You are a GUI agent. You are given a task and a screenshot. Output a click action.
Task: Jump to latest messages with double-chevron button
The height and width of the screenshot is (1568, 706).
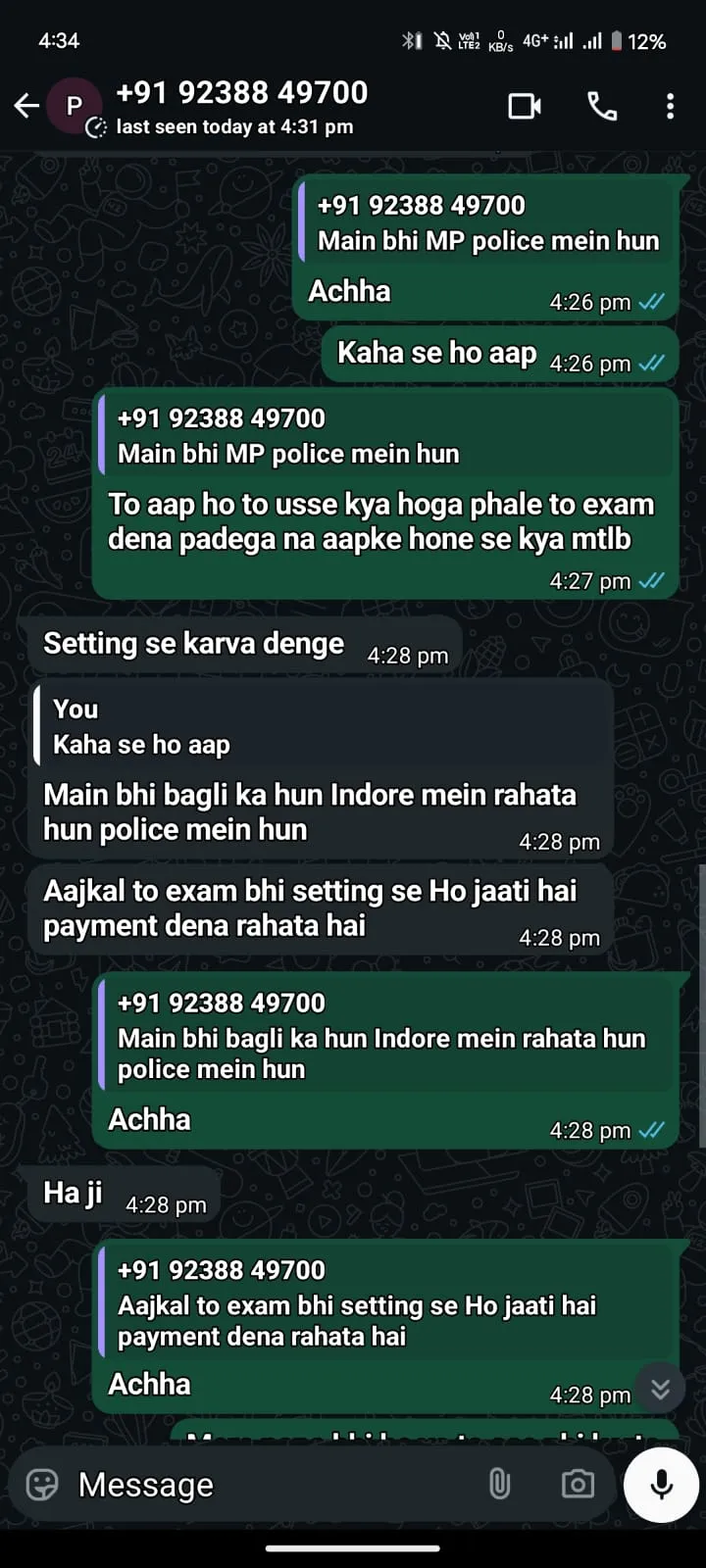661,1388
